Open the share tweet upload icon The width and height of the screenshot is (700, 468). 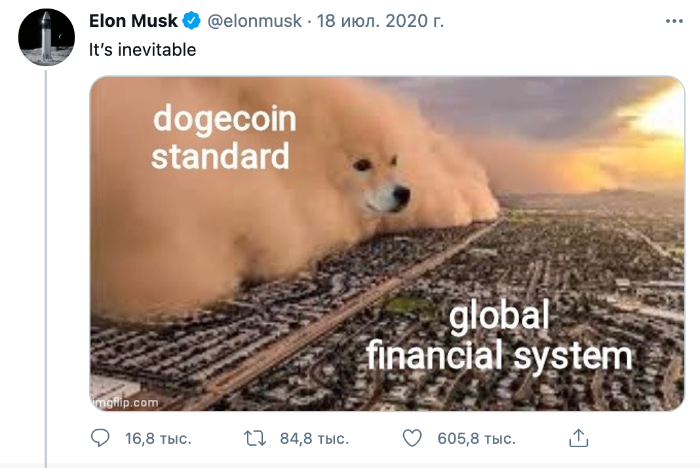click(x=579, y=438)
